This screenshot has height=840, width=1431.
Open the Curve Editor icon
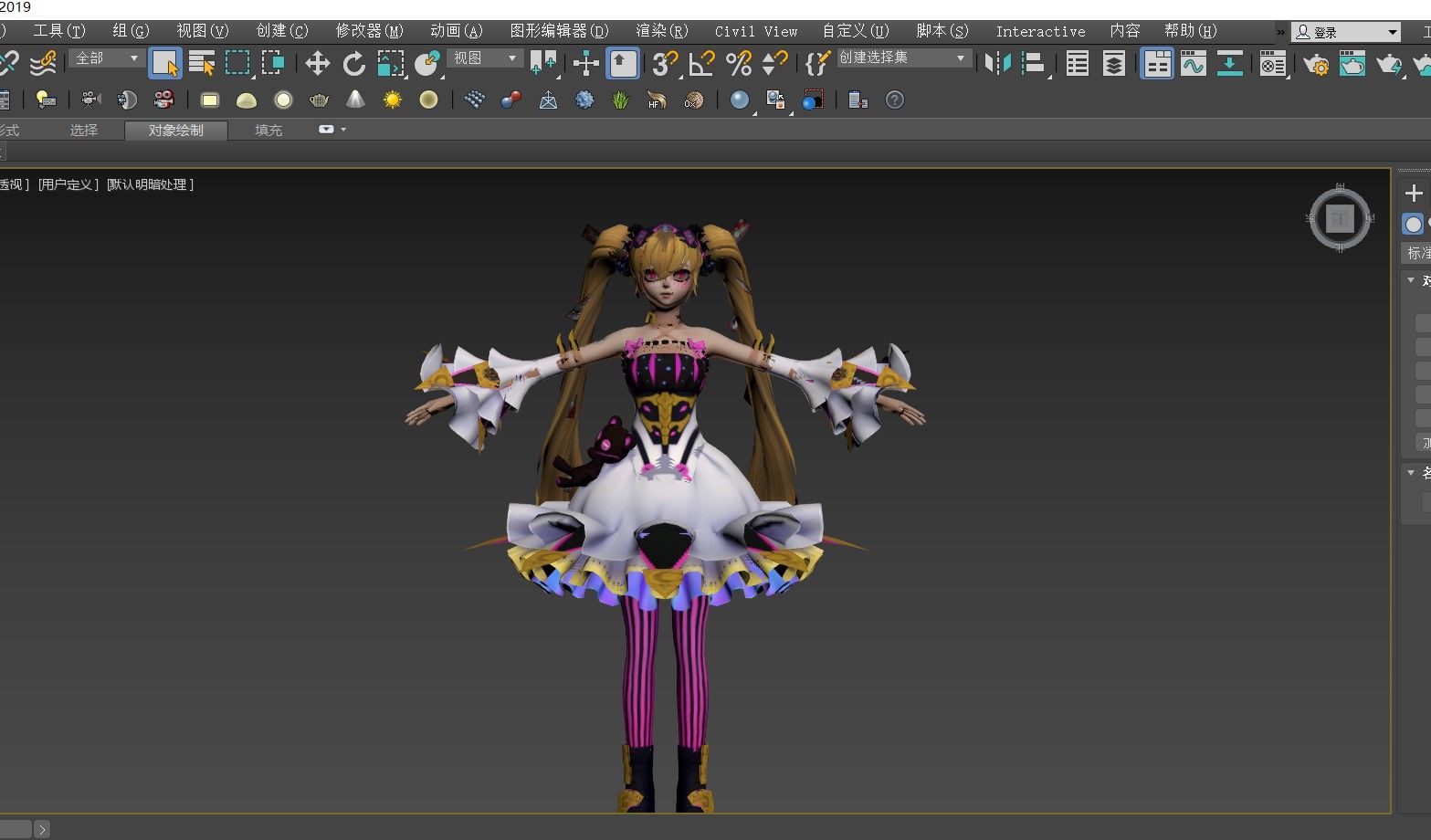1193,63
